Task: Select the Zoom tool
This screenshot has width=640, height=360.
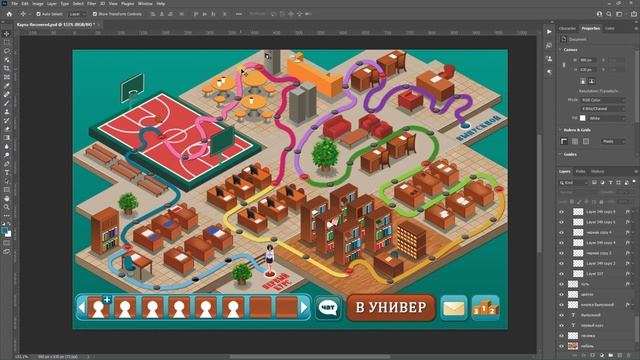Action: tap(7, 207)
